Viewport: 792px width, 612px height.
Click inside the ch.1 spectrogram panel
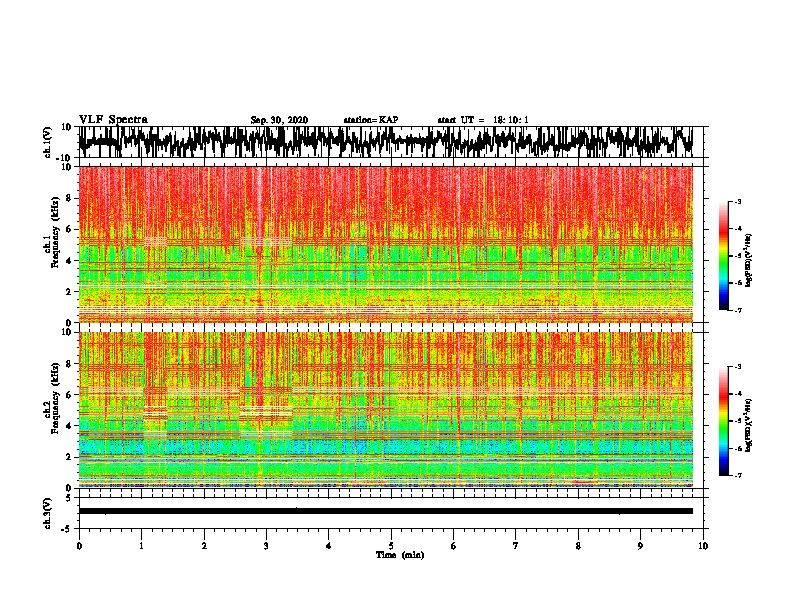coord(386,244)
